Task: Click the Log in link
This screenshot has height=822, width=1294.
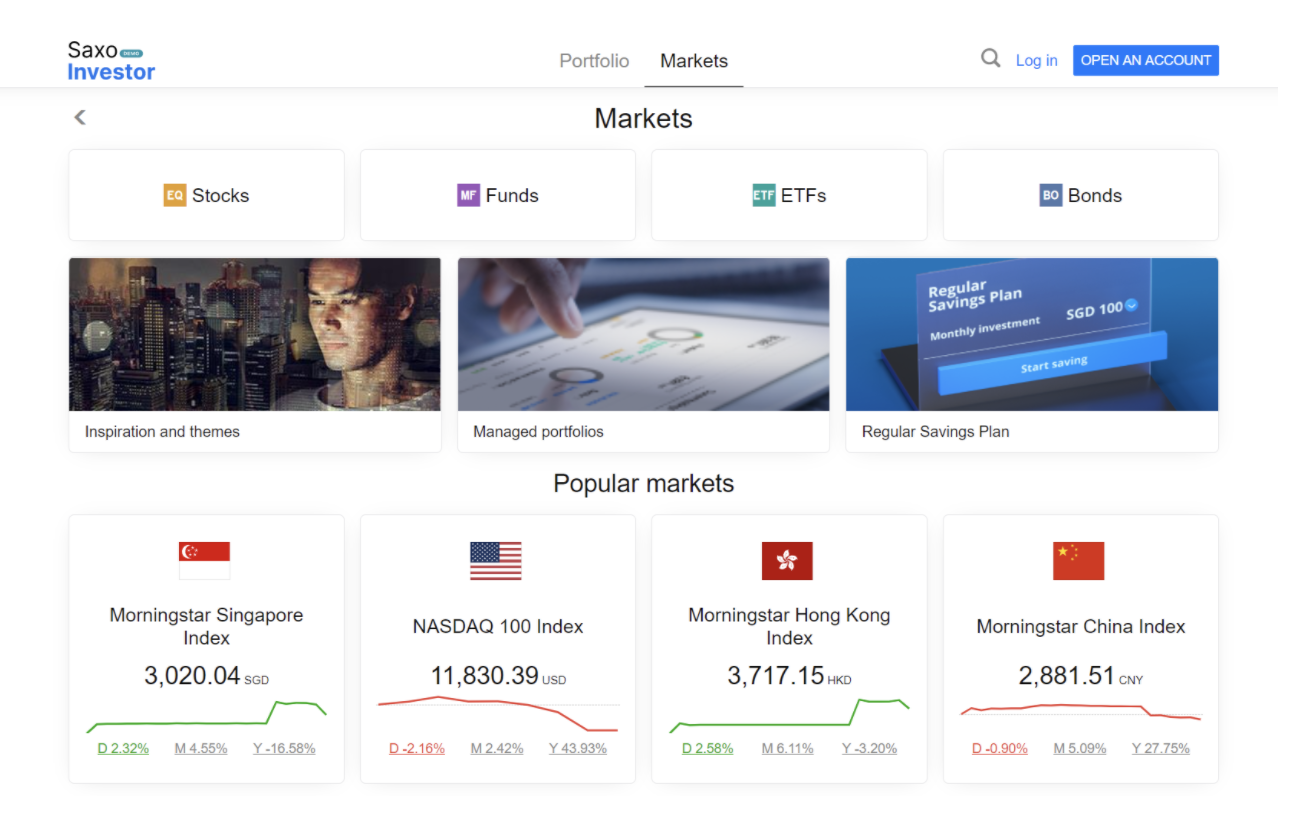Action: [x=1036, y=60]
